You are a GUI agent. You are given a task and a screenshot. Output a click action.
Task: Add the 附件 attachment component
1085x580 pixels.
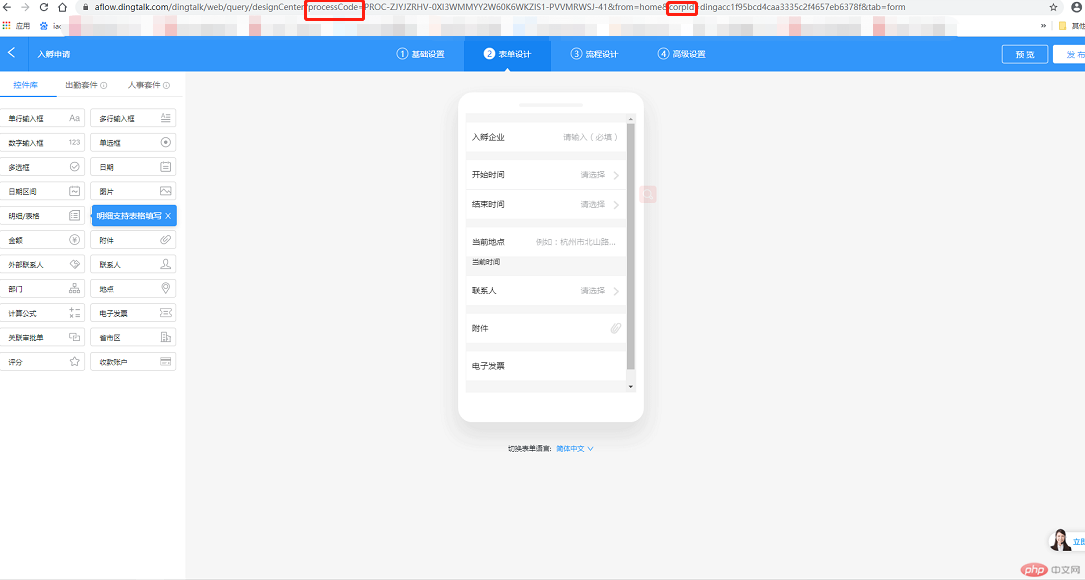click(131, 239)
